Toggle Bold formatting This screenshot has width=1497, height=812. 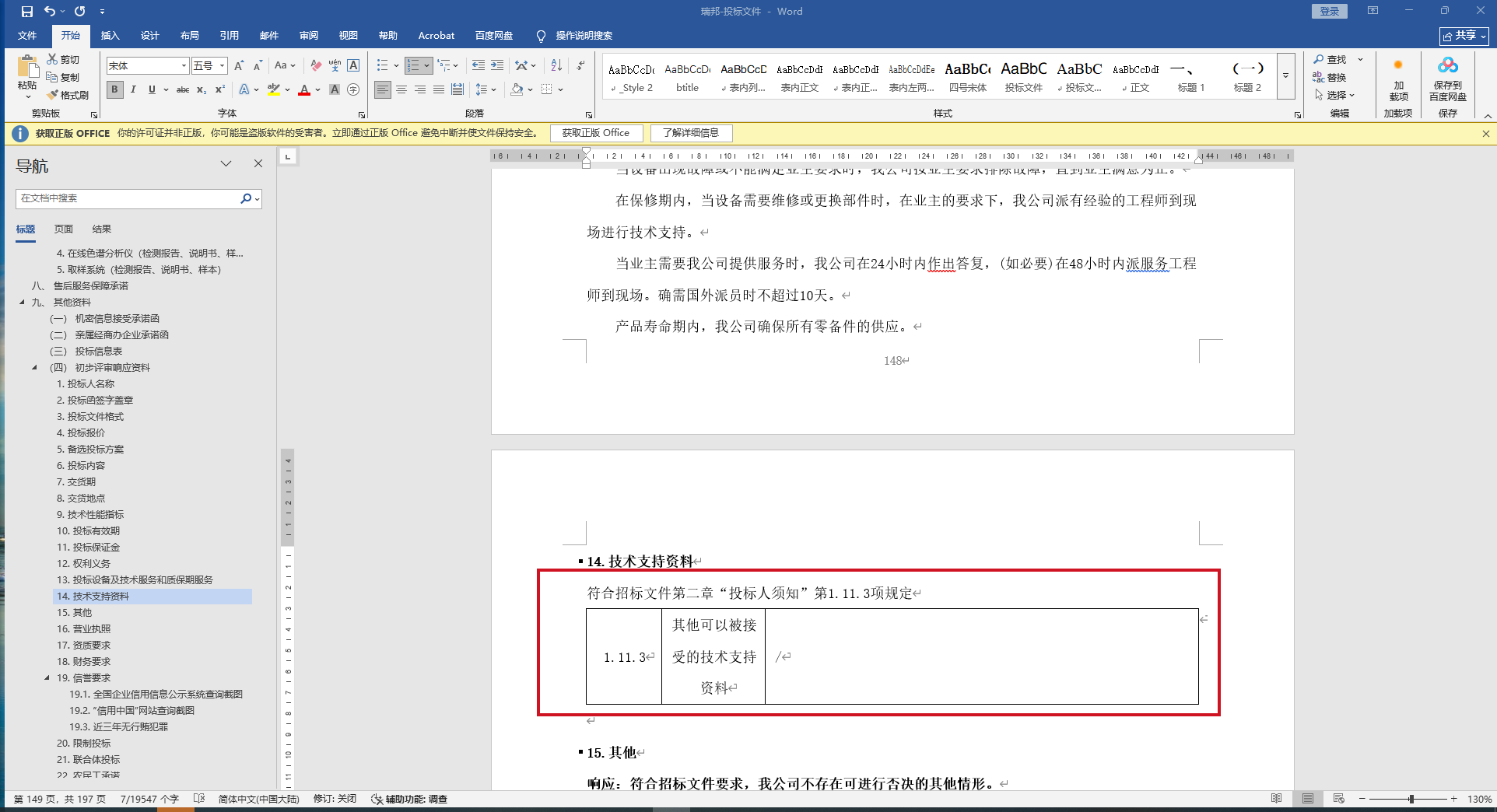tap(115, 90)
